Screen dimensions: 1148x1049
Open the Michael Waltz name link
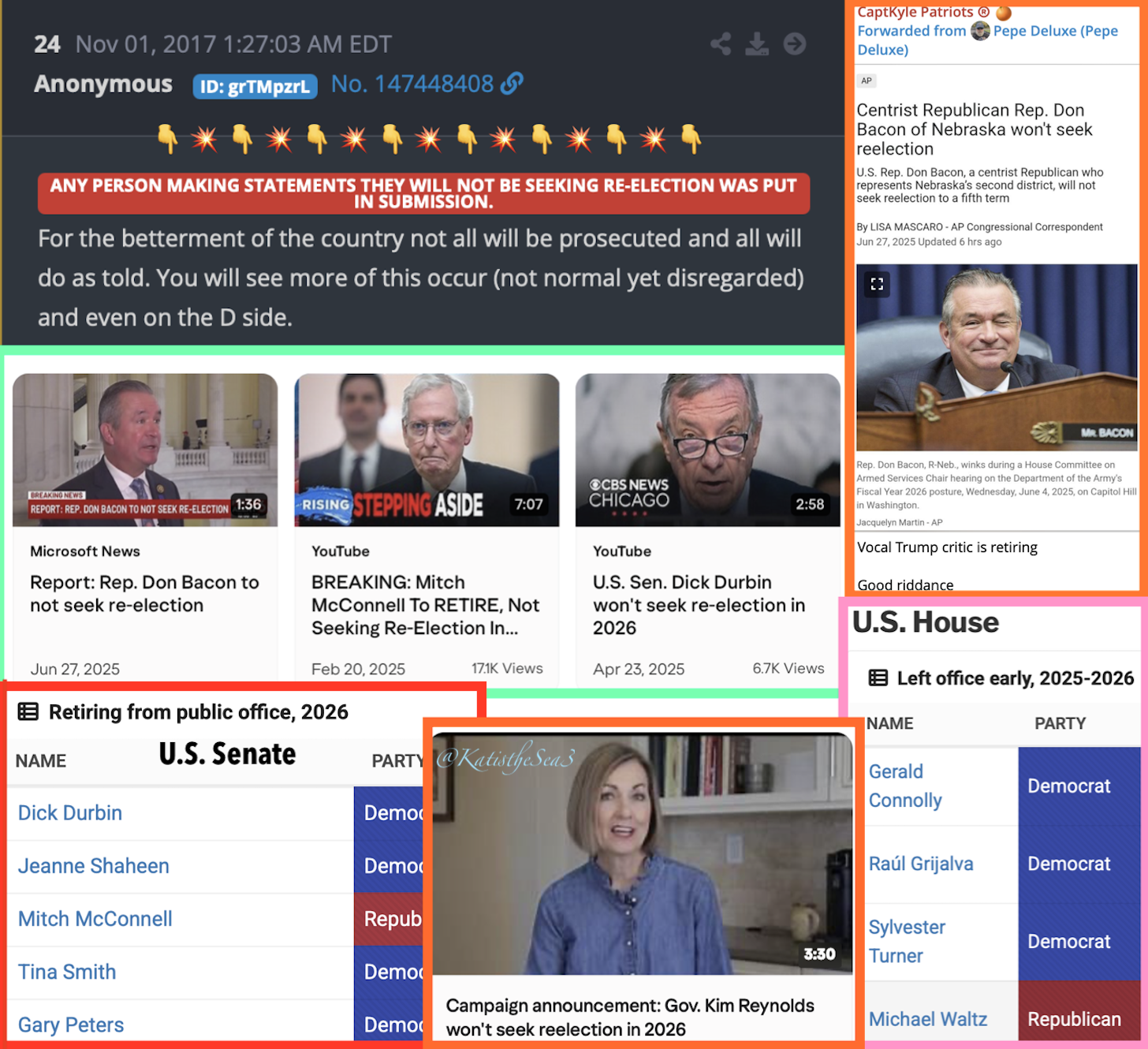(x=928, y=1019)
